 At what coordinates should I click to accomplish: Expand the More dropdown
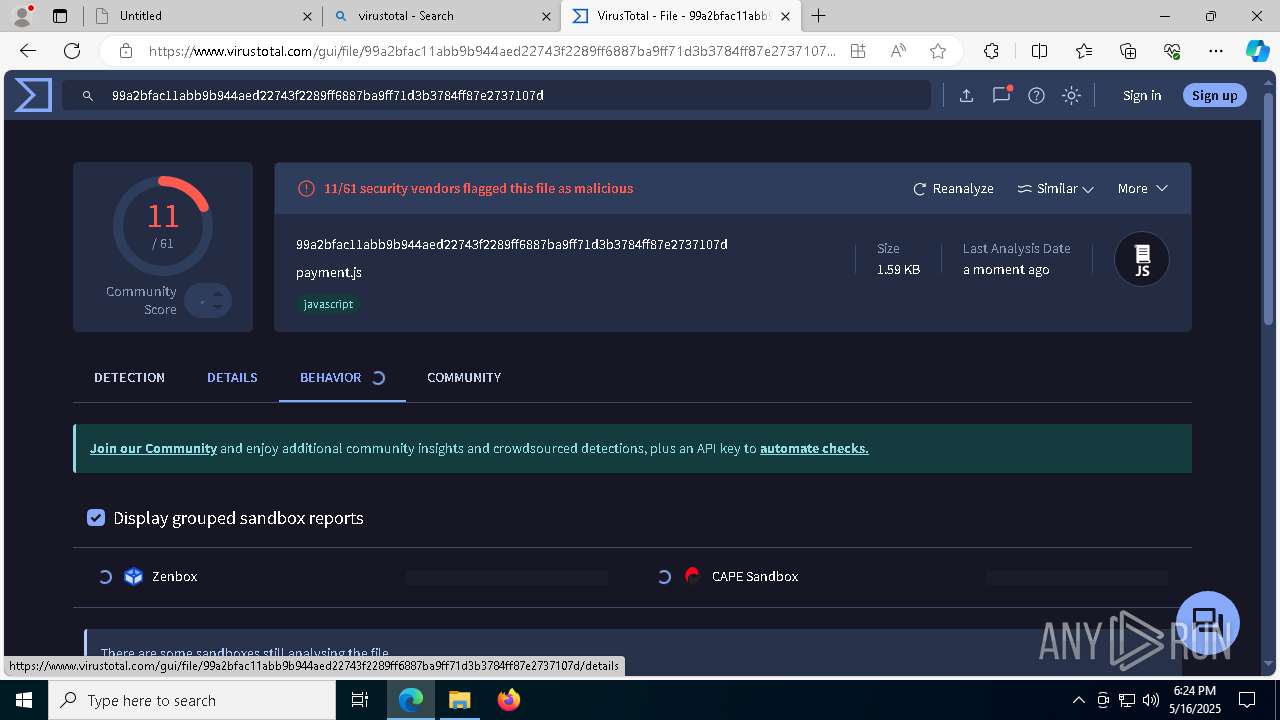point(1142,188)
